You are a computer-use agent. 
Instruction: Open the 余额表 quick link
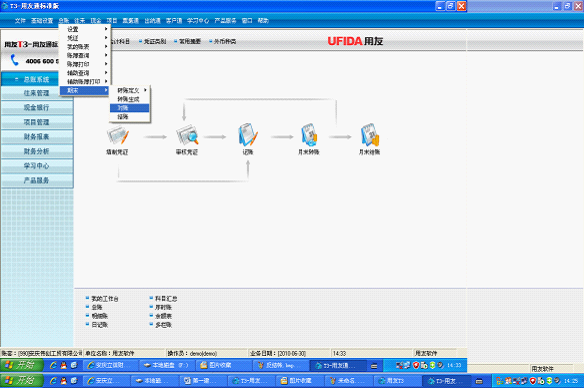(x=163, y=316)
